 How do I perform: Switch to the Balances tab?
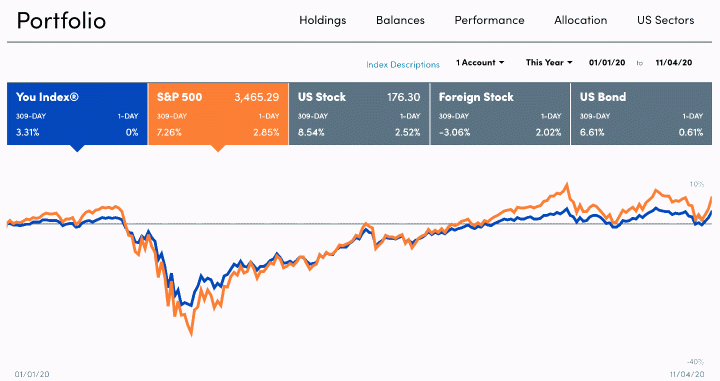pos(400,20)
